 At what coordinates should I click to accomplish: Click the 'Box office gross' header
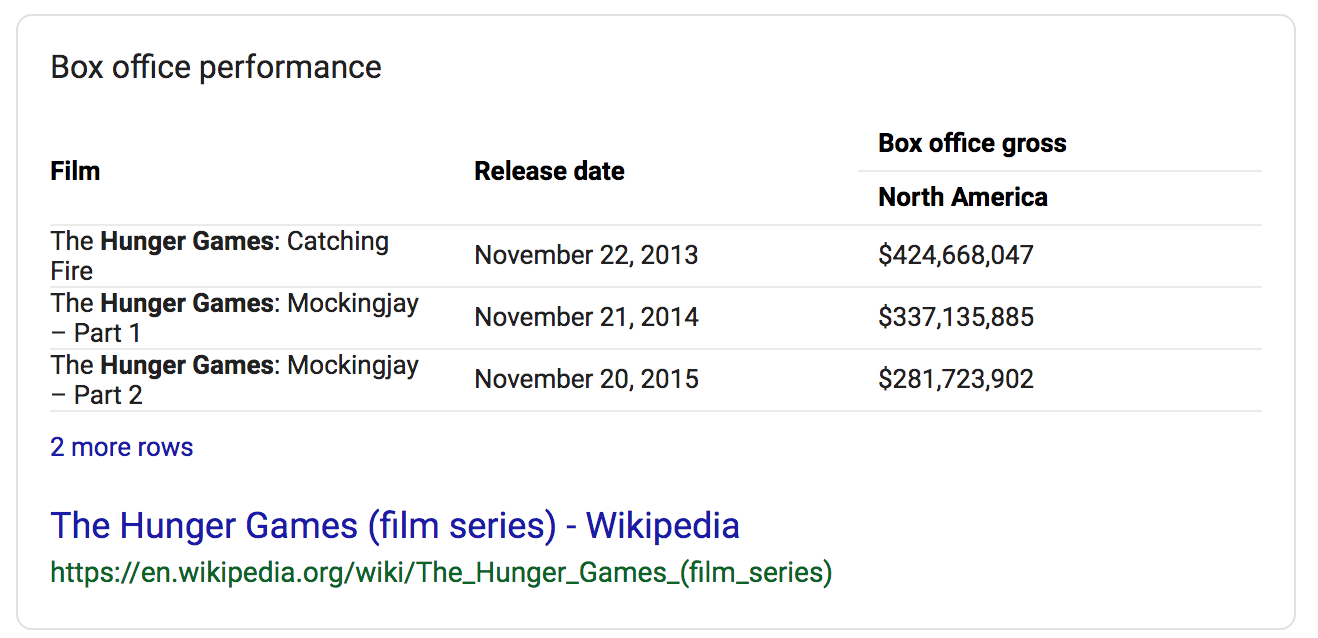point(972,143)
